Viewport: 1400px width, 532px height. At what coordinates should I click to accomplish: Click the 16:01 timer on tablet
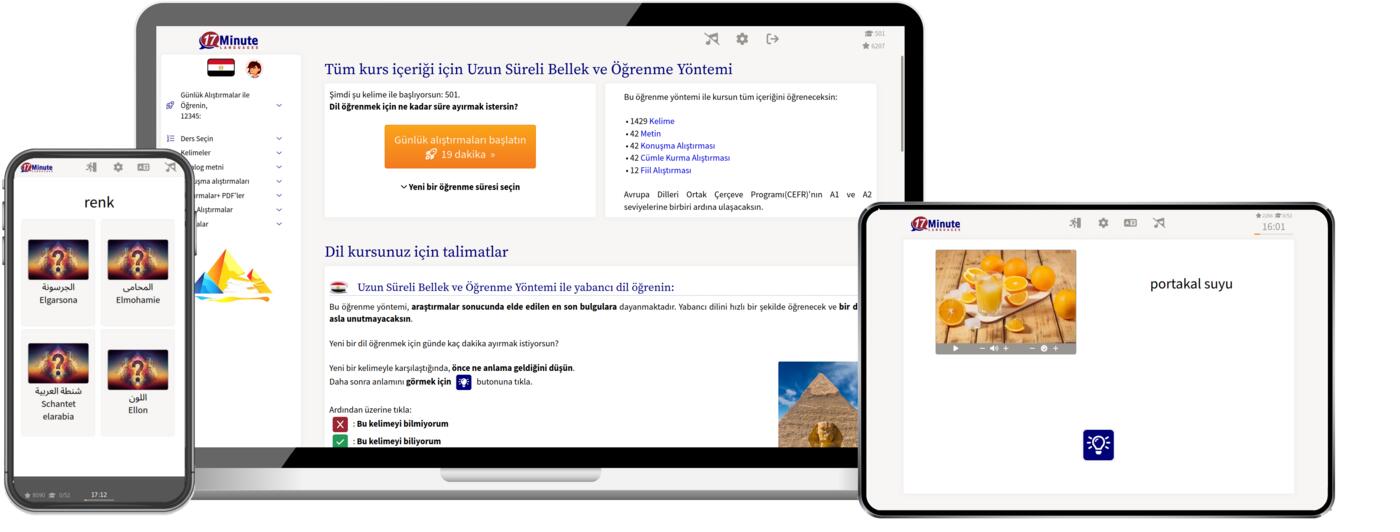point(1273,227)
